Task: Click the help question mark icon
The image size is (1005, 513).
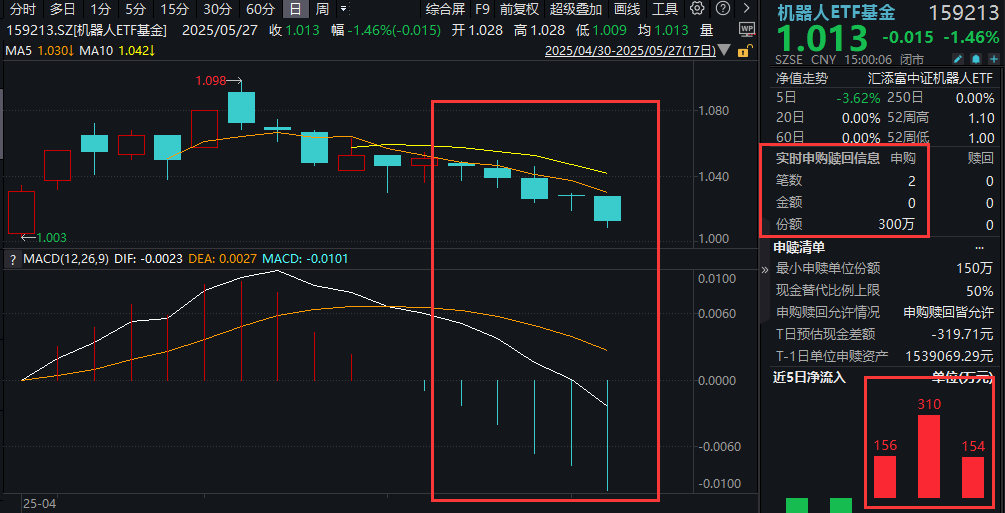Action: coord(720,9)
